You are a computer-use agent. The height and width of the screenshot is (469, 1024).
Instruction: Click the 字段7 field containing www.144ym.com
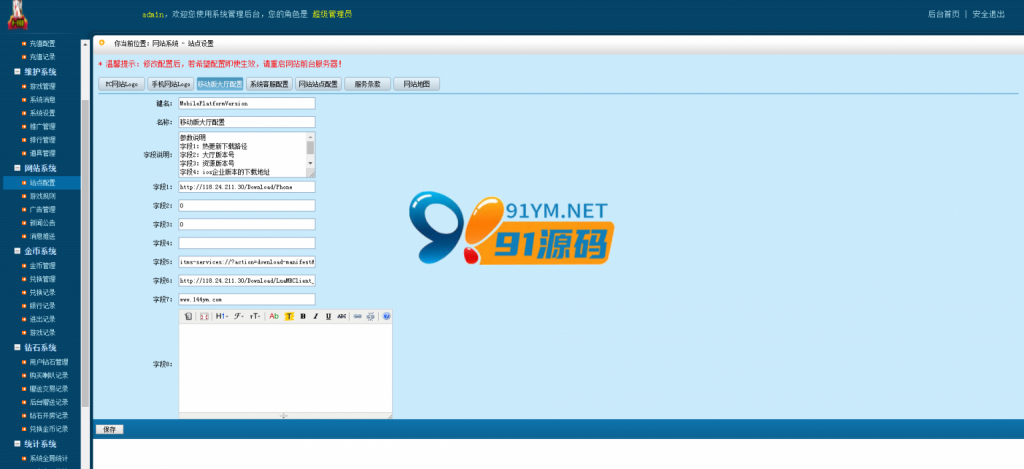247,299
